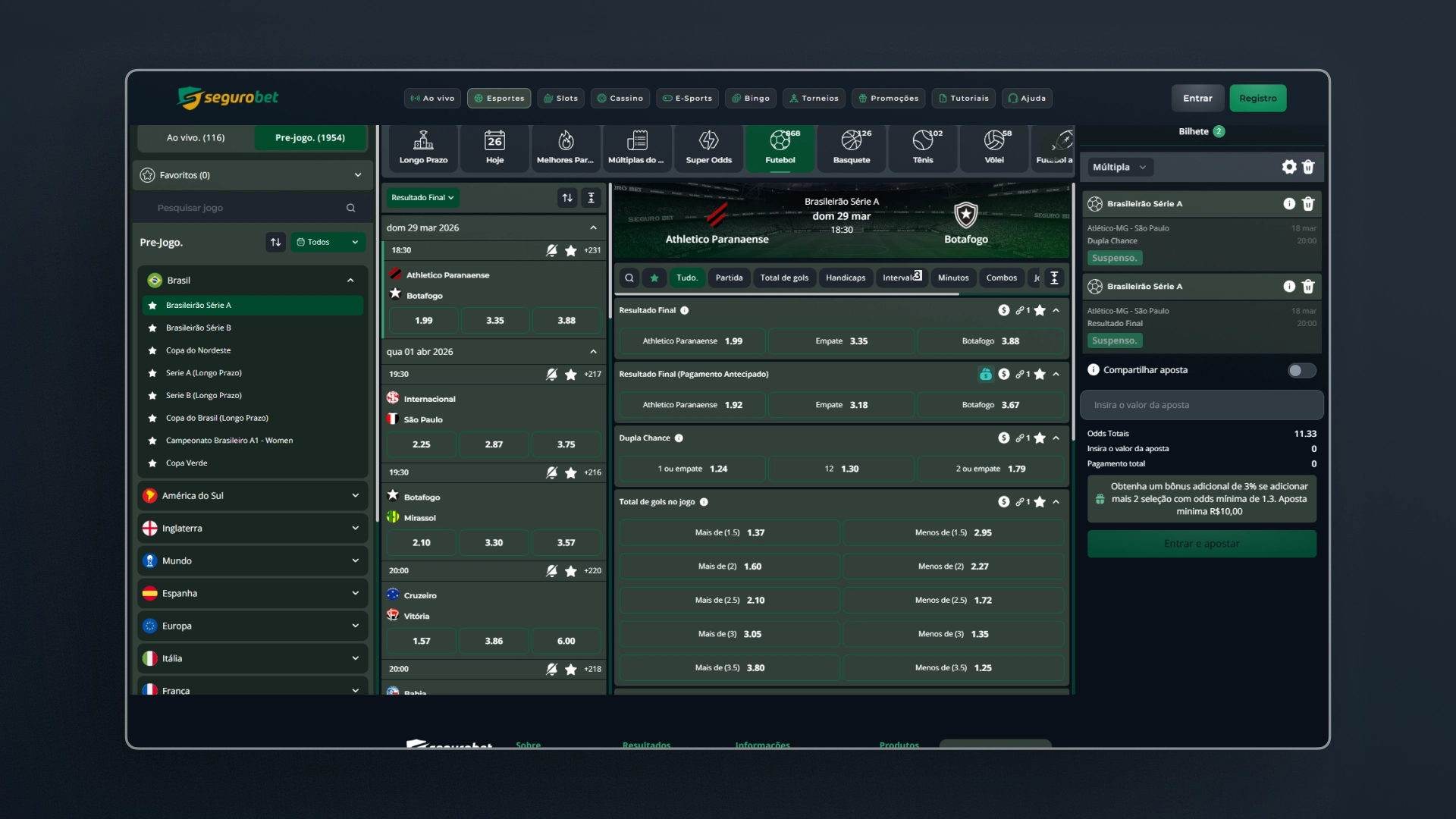Click Entrar e apostar button

pos(1201,544)
